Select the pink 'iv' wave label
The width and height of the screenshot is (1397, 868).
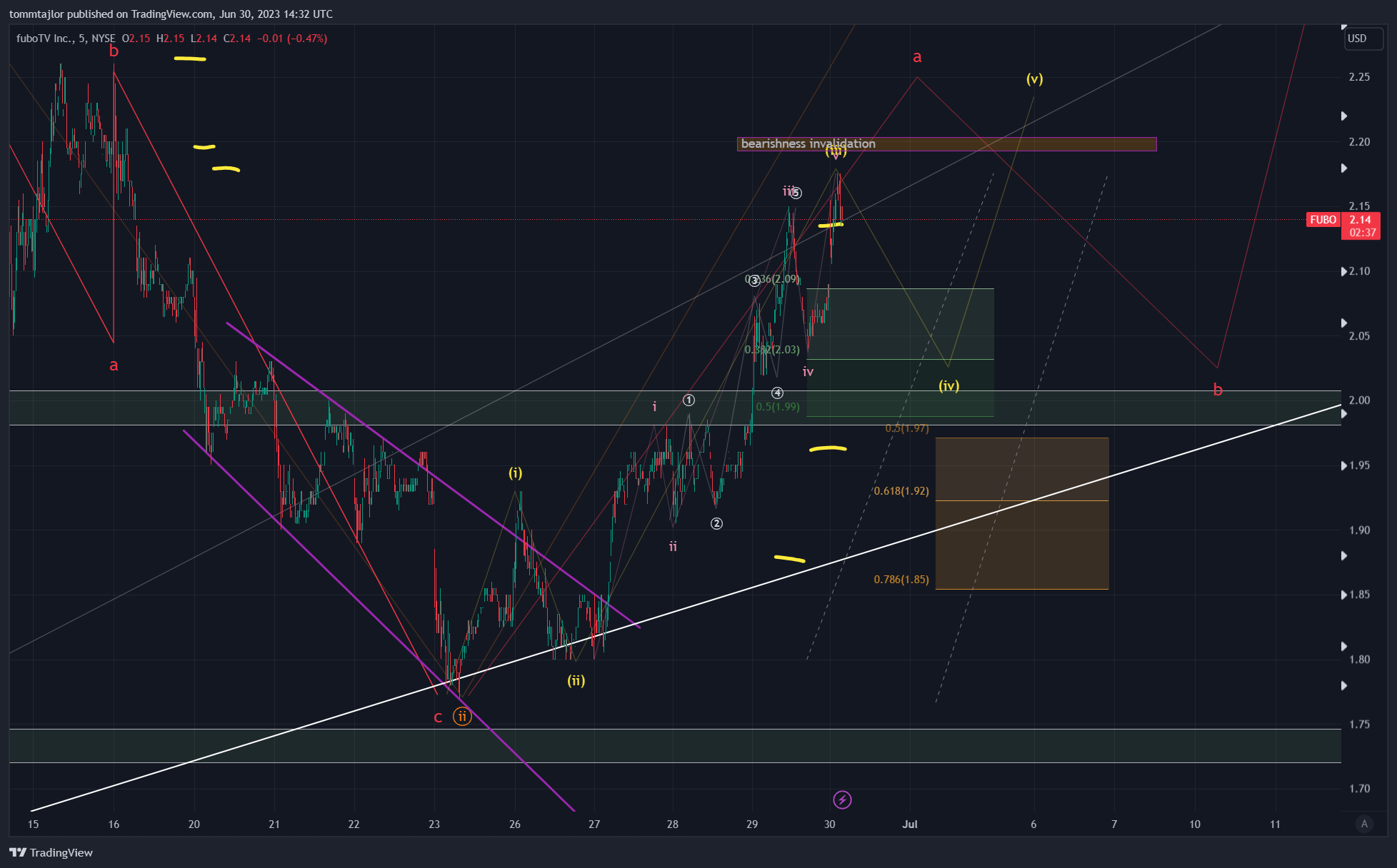tap(808, 371)
